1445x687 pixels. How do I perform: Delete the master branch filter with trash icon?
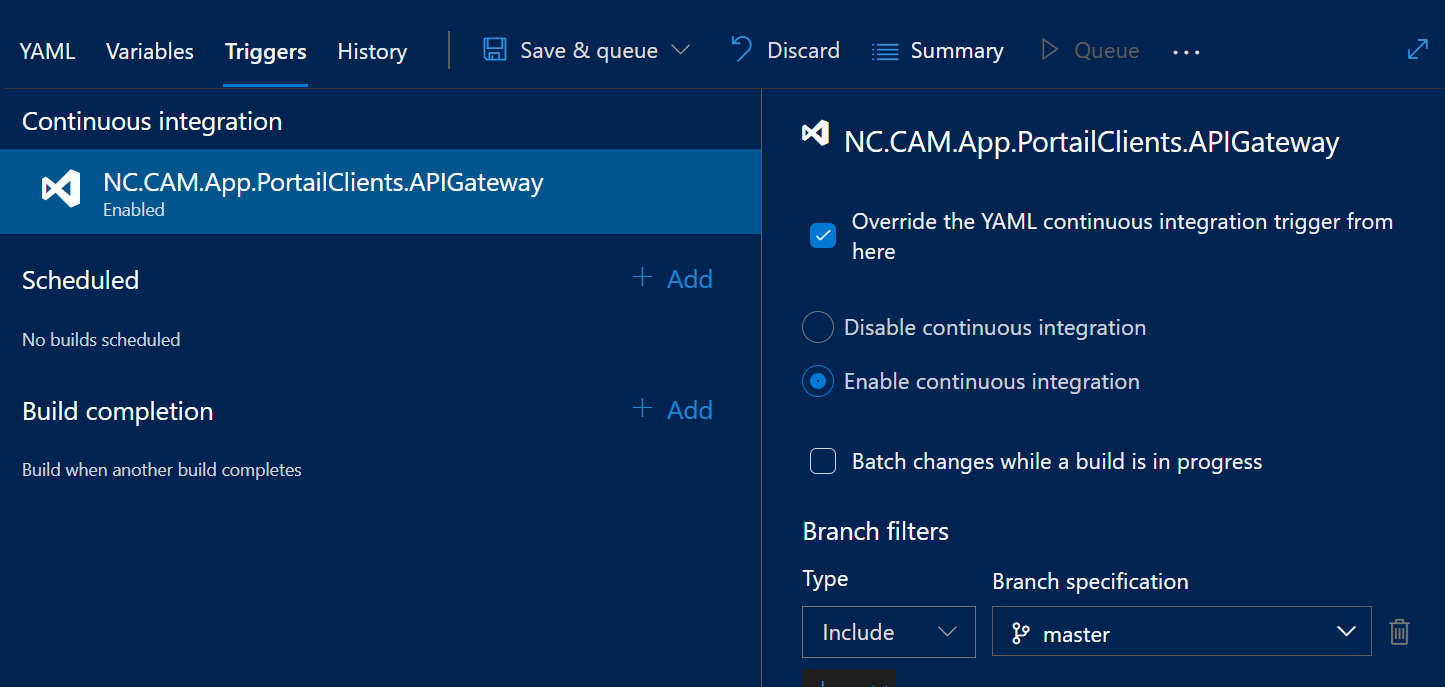[1399, 632]
